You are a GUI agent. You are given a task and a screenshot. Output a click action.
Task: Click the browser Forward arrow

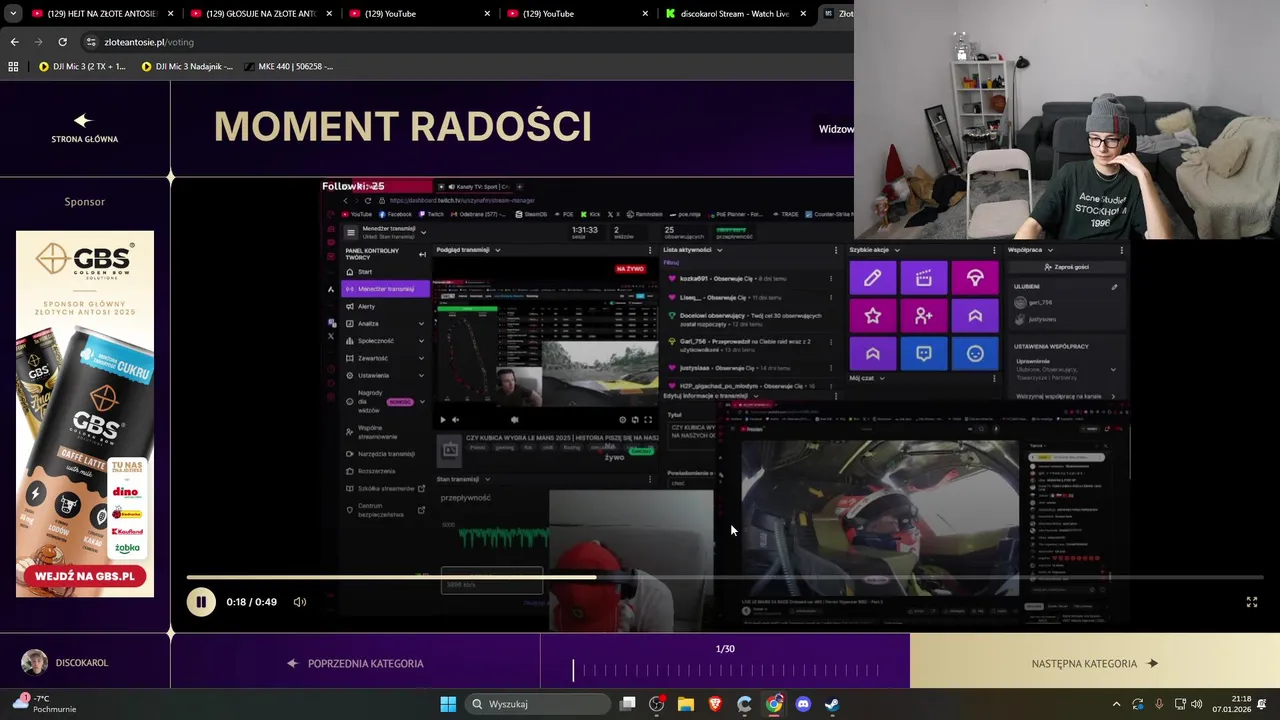click(38, 42)
